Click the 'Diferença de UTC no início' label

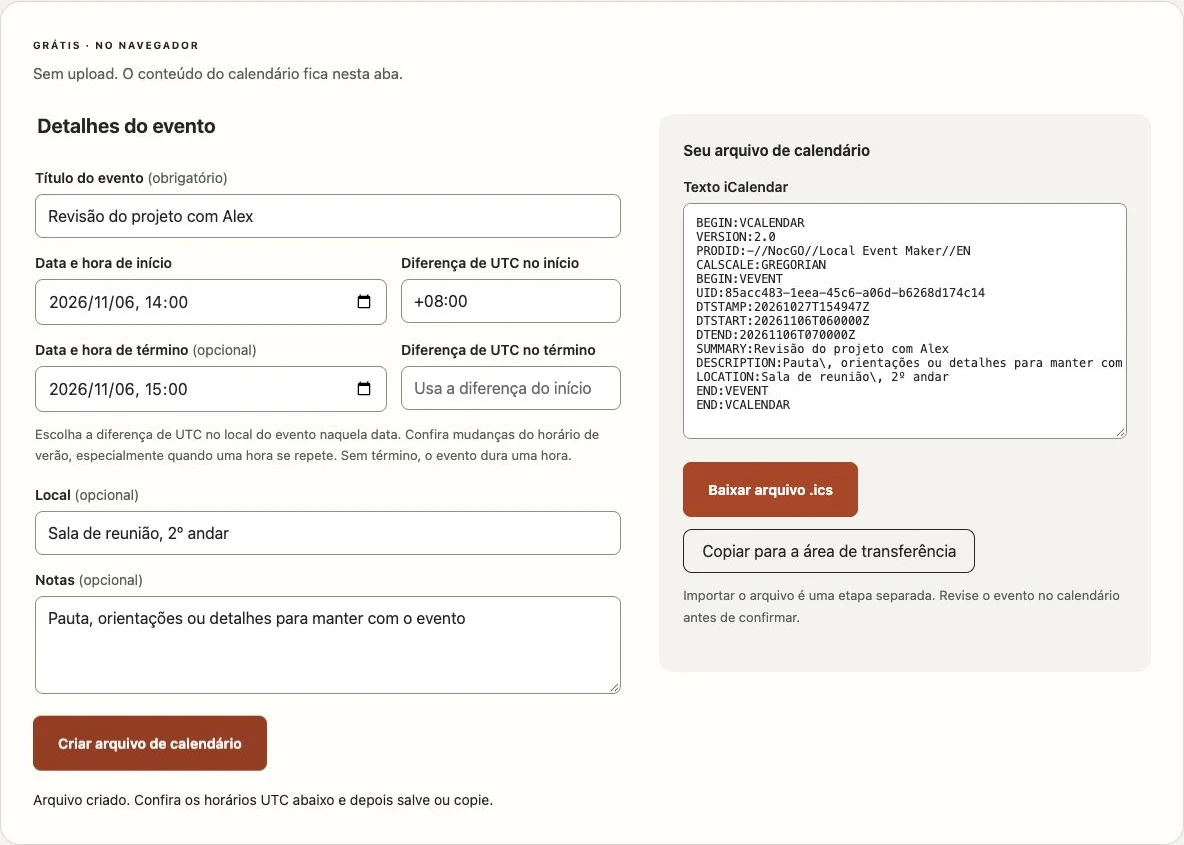(490, 264)
